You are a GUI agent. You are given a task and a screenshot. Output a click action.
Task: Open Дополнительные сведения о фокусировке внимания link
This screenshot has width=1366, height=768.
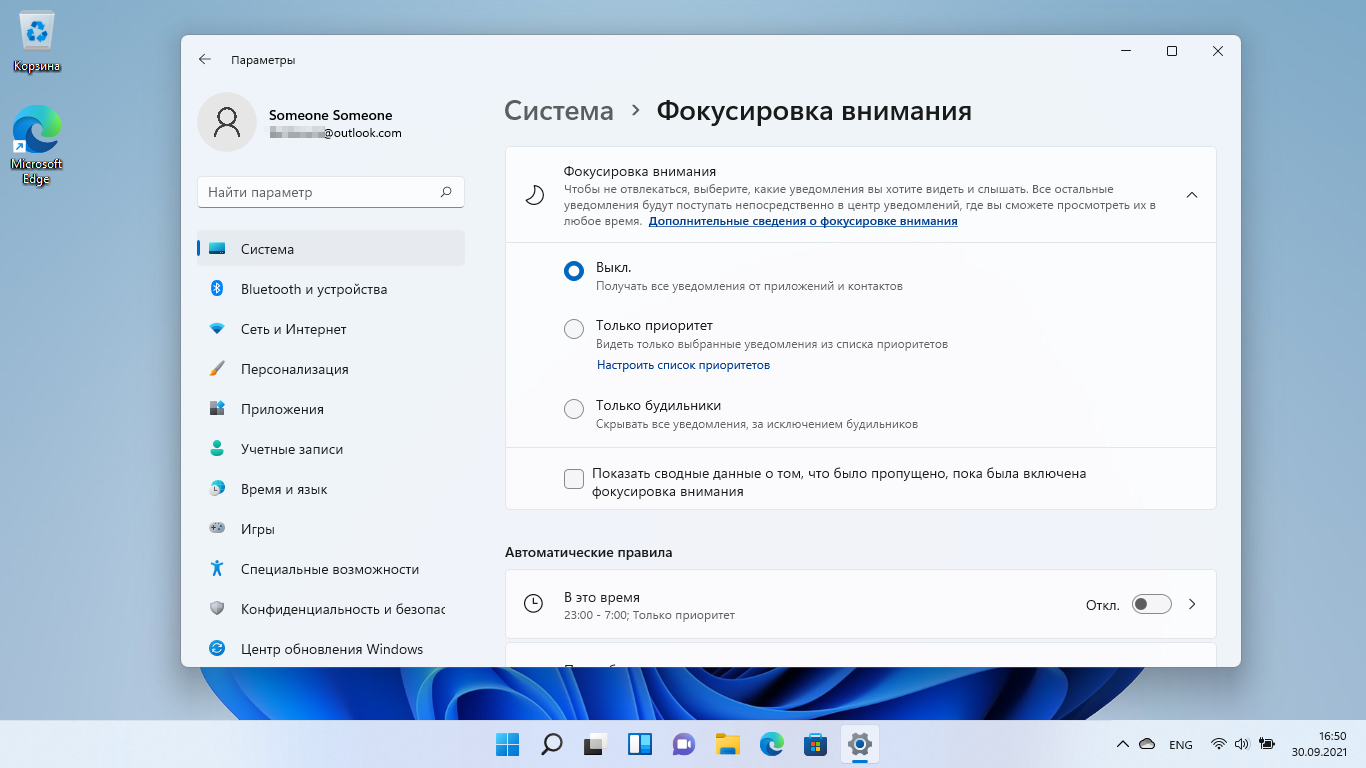[x=803, y=221]
